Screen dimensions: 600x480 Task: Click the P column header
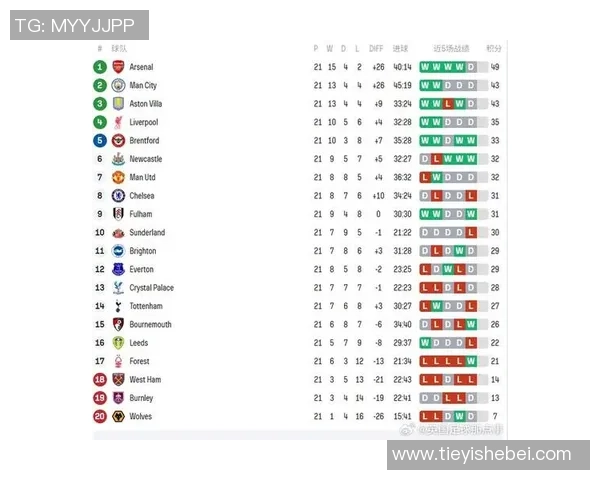316,48
